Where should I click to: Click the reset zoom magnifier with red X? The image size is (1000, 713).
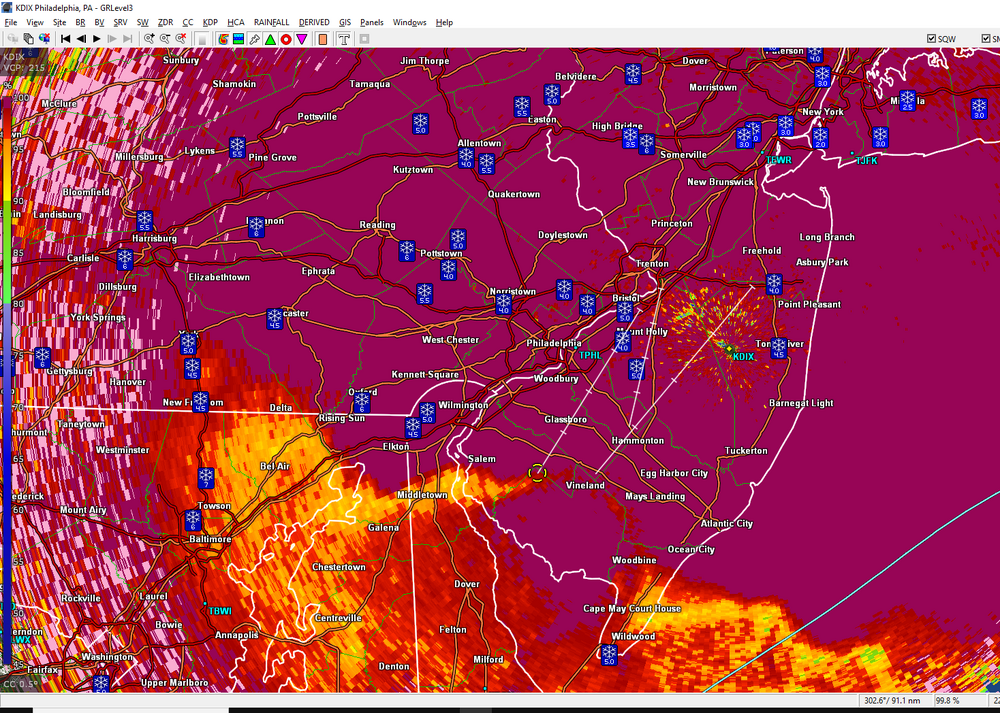point(181,38)
